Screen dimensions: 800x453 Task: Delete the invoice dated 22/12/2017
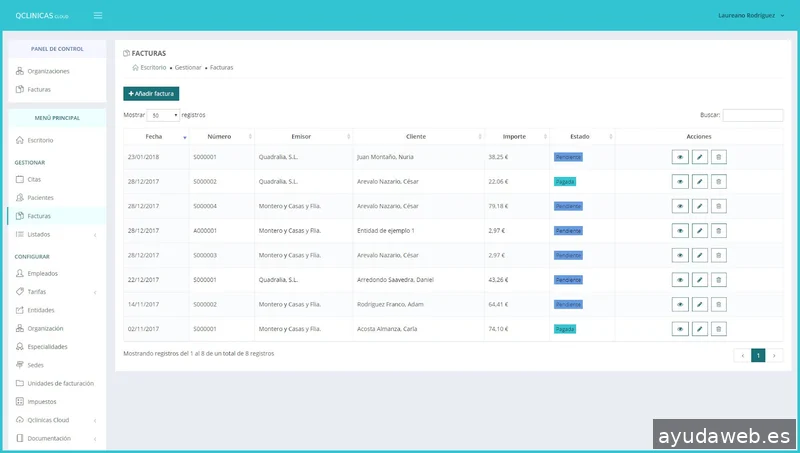tap(718, 280)
